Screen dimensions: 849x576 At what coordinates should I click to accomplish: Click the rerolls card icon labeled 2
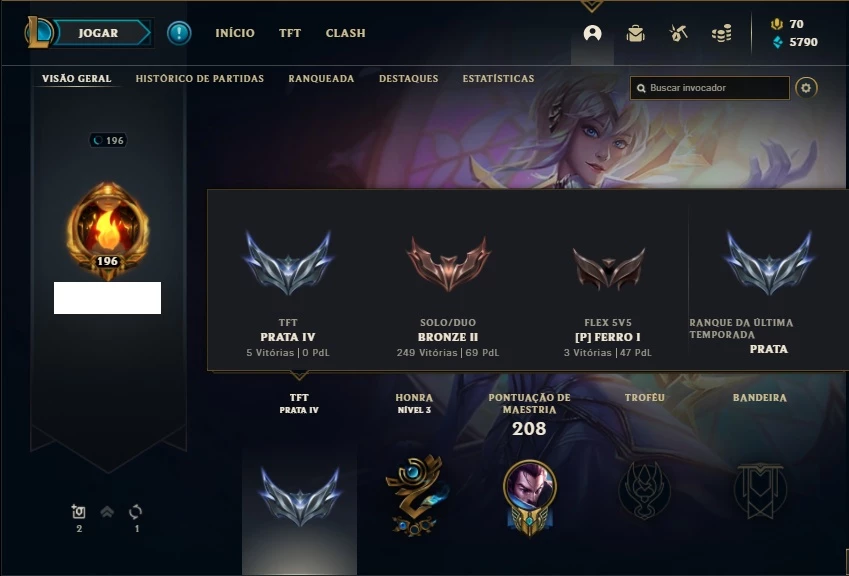pyautogui.click(x=79, y=512)
